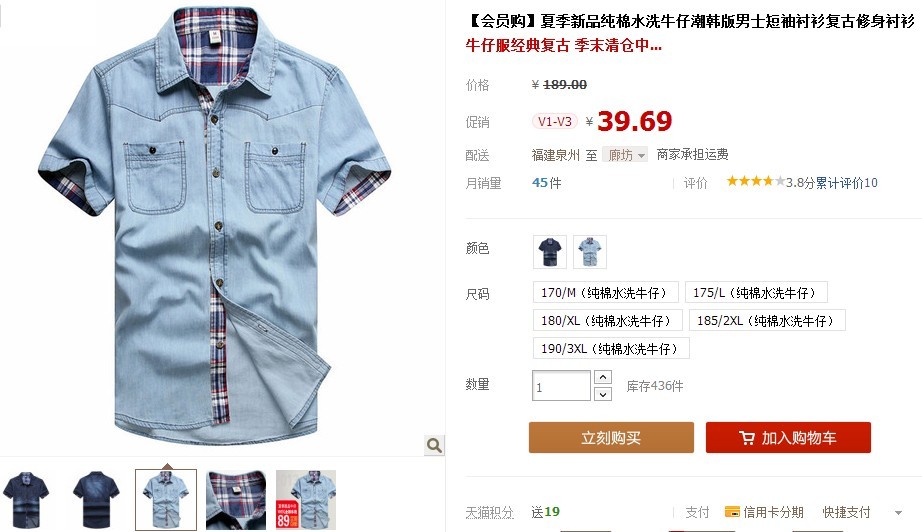Select size 170/M

click(x=606, y=292)
